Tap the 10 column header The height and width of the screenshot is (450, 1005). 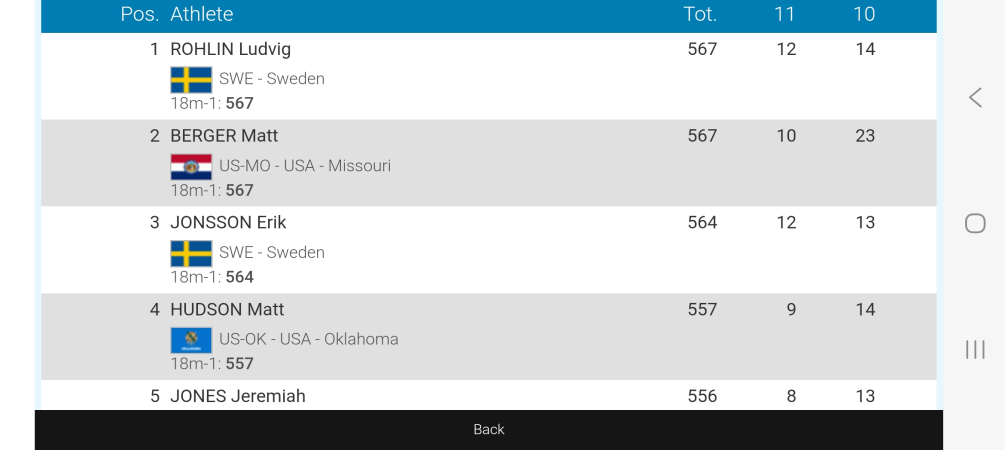(x=864, y=14)
